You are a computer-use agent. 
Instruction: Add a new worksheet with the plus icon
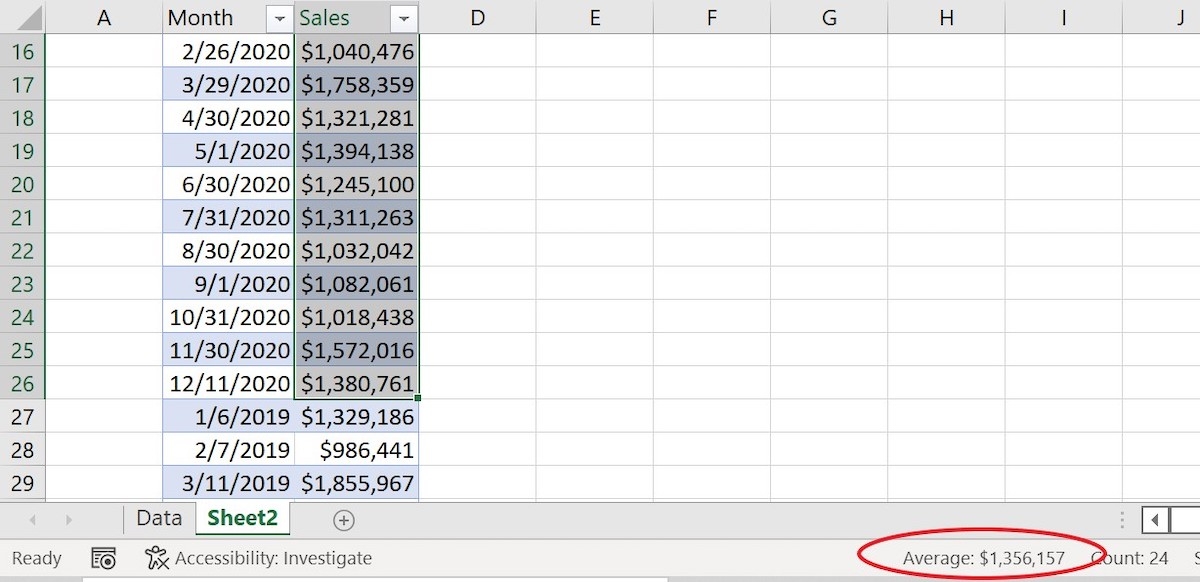tap(343, 519)
